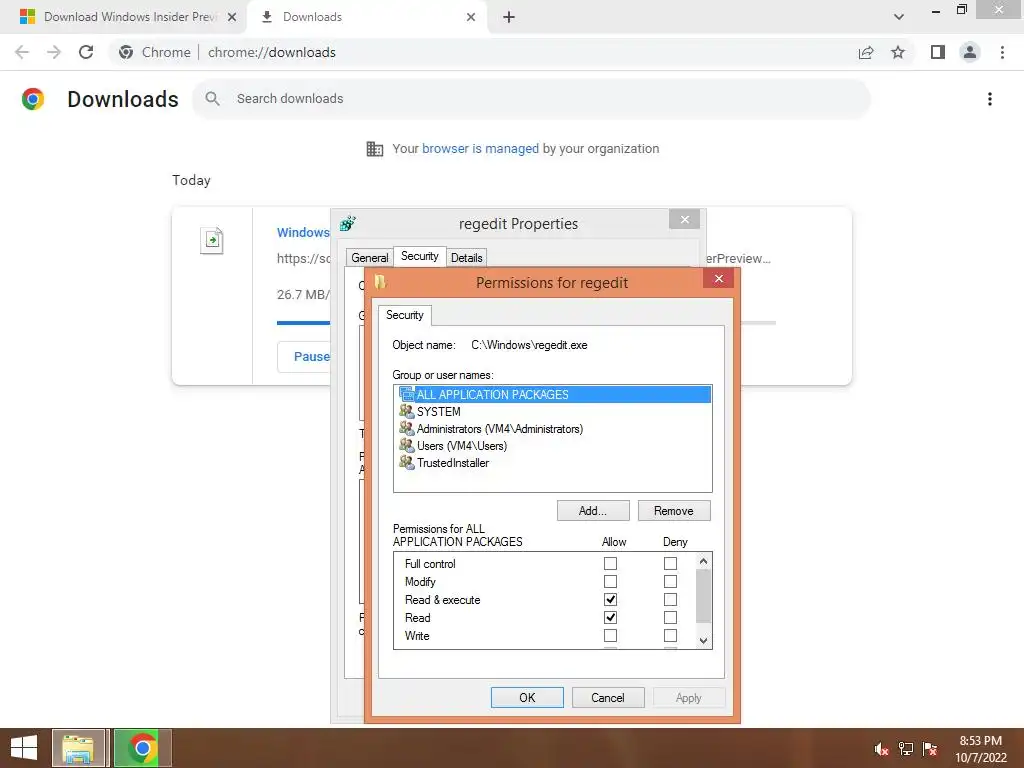
Task: Confirm permissions with OK
Action: pyautogui.click(x=527, y=697)
